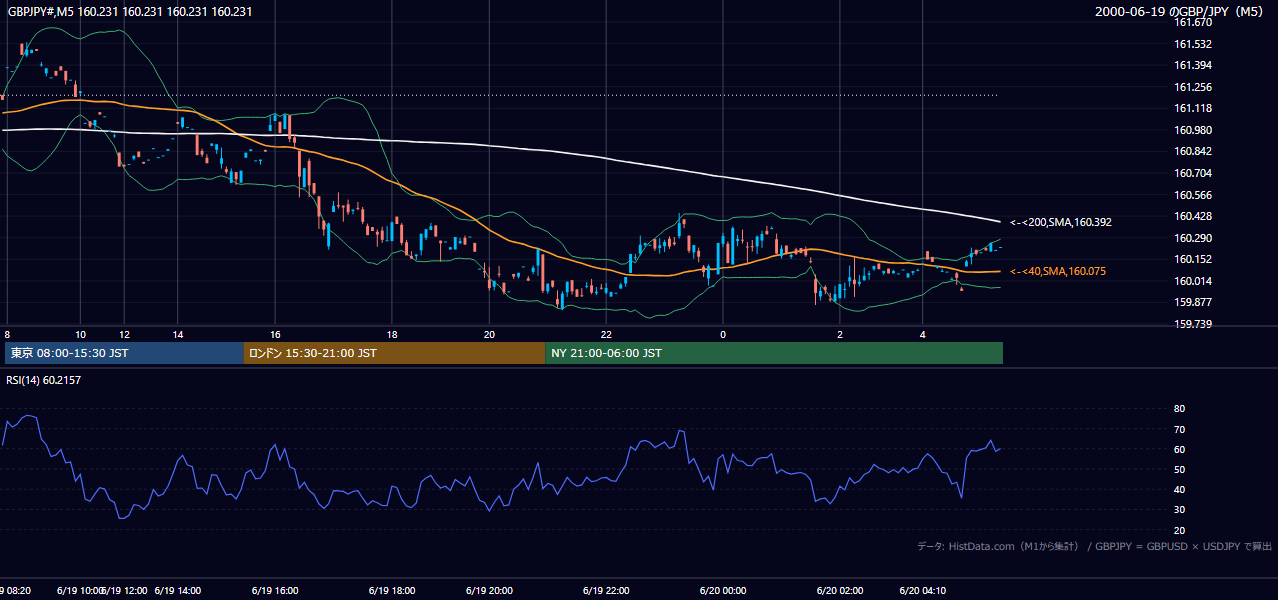The width and height of the screenshot is (1278, 600).
Task: Click the hour label 14 under the chart
Action: coord(178,334)
